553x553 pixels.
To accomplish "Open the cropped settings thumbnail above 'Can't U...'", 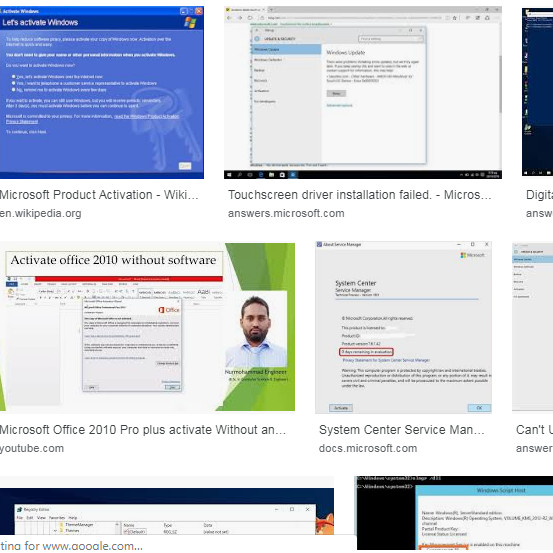I will click(533, 326).
